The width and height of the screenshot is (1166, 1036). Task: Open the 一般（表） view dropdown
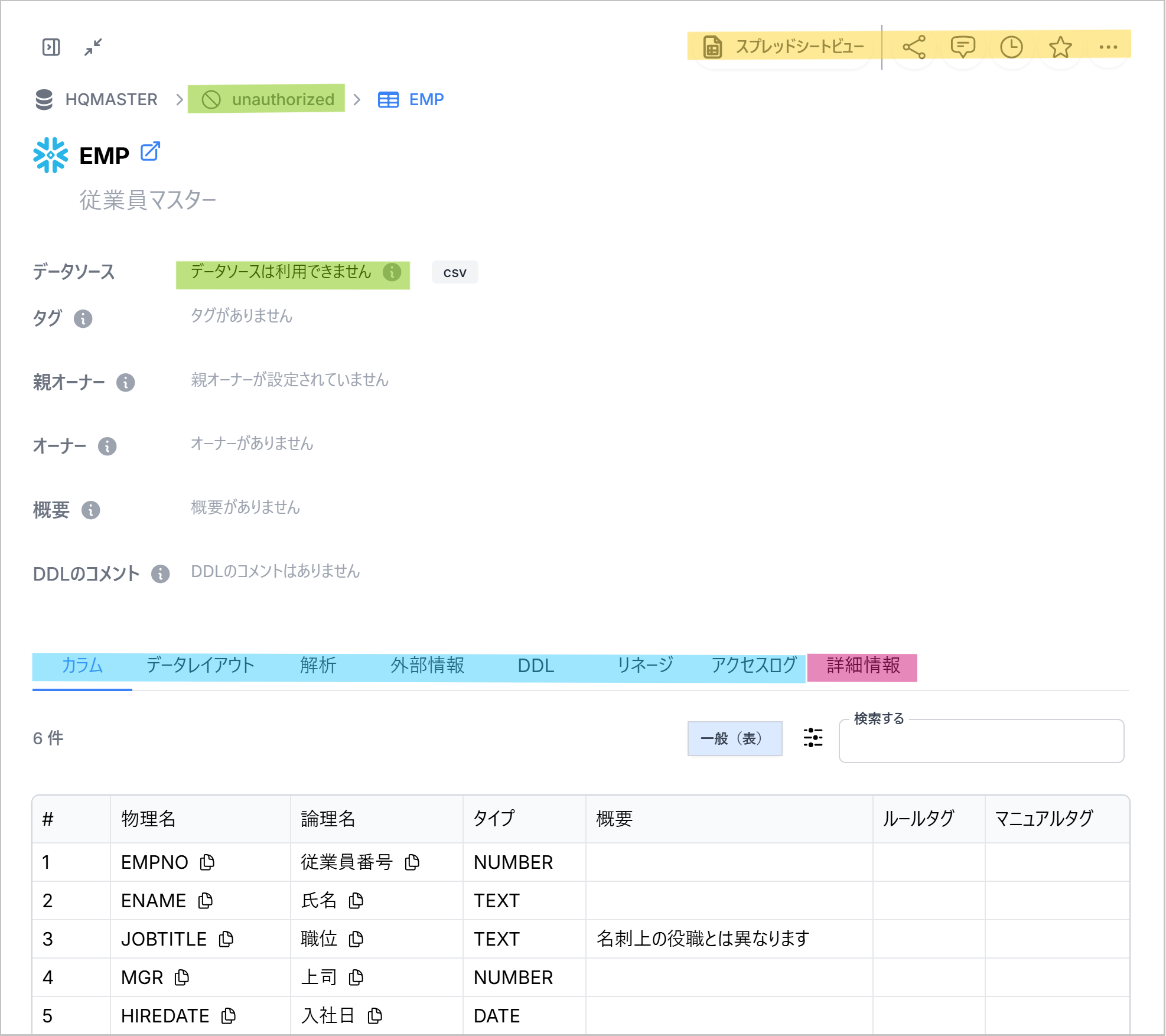point(735,738)
